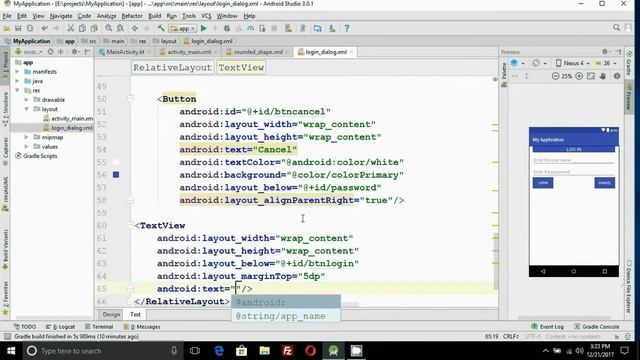Expand the mipmap folder
Screen dimensions: 640x360
point(27,138)
